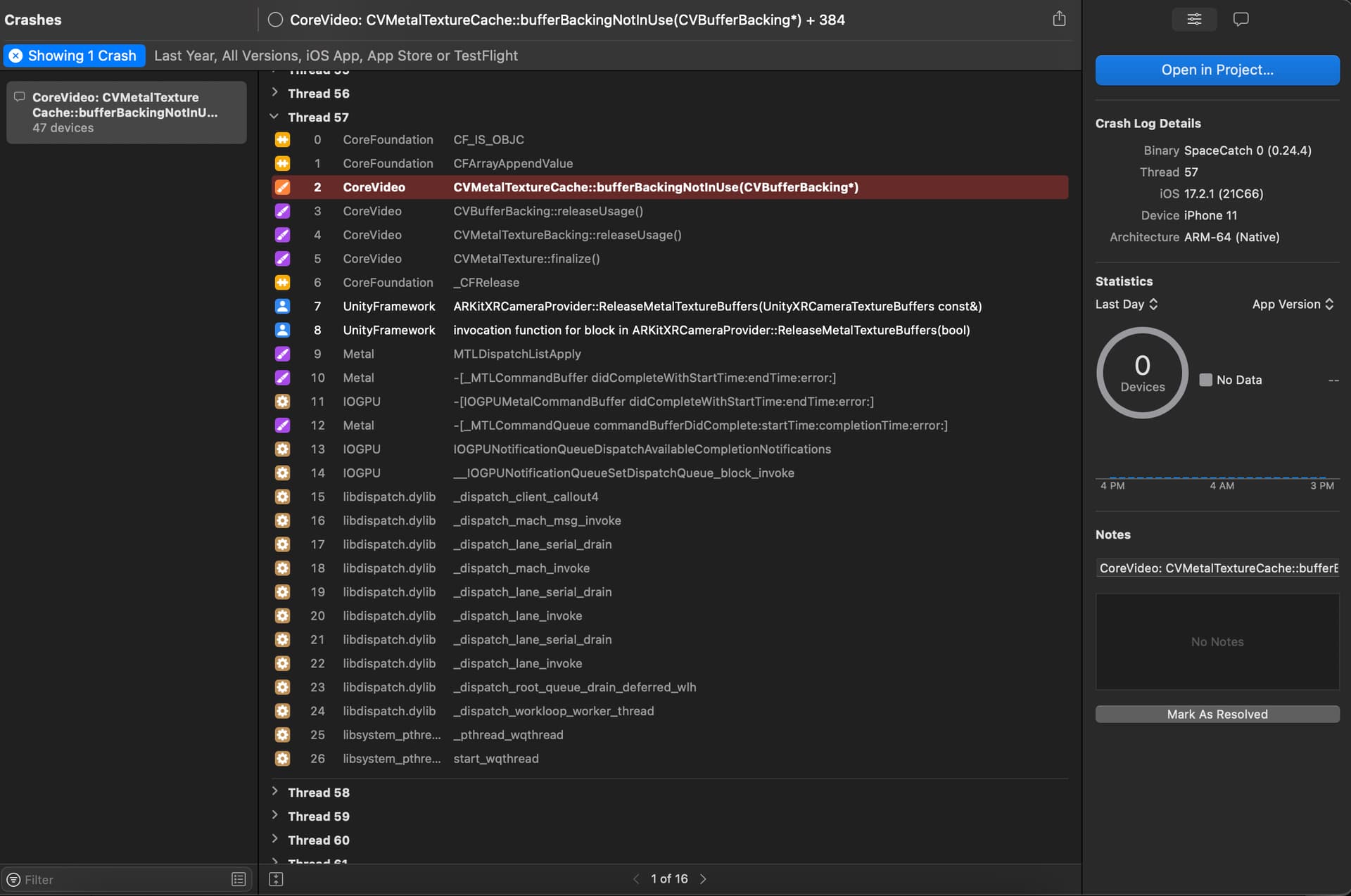
Task: Click the filter icon inside the Filter search field
Action: tap(14, 879)
